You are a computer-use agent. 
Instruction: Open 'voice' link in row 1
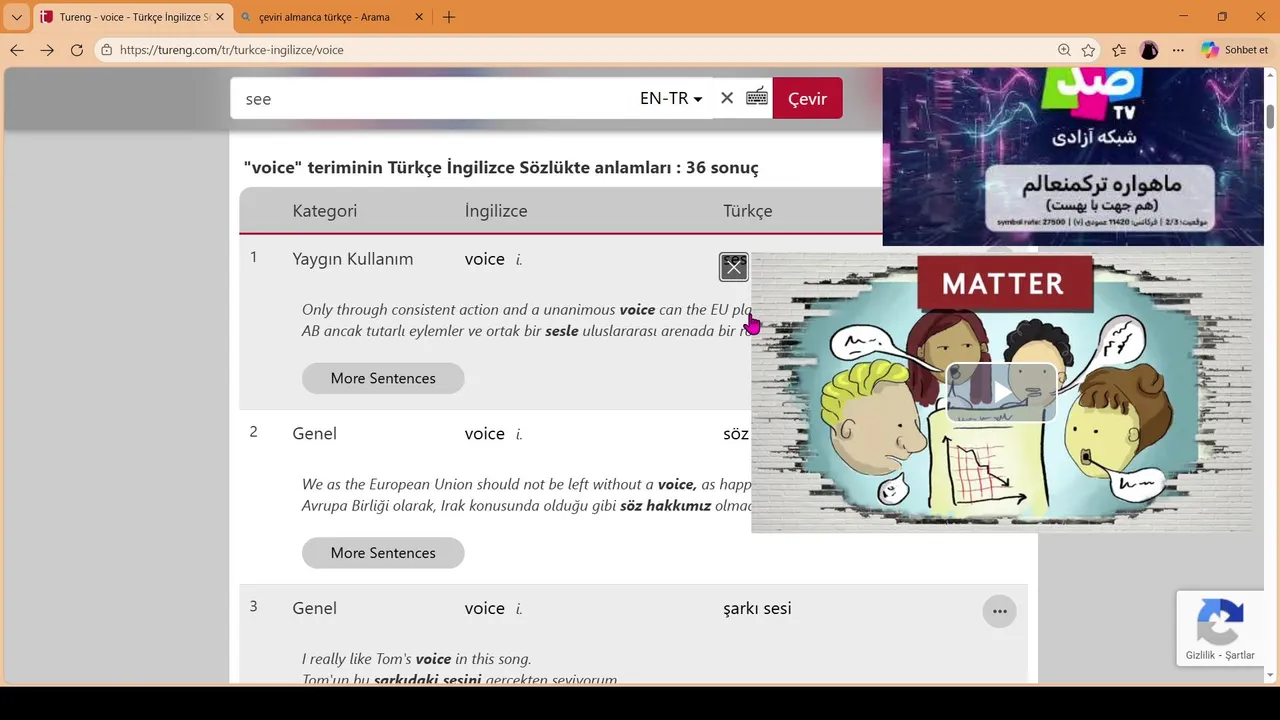[484, 259]
